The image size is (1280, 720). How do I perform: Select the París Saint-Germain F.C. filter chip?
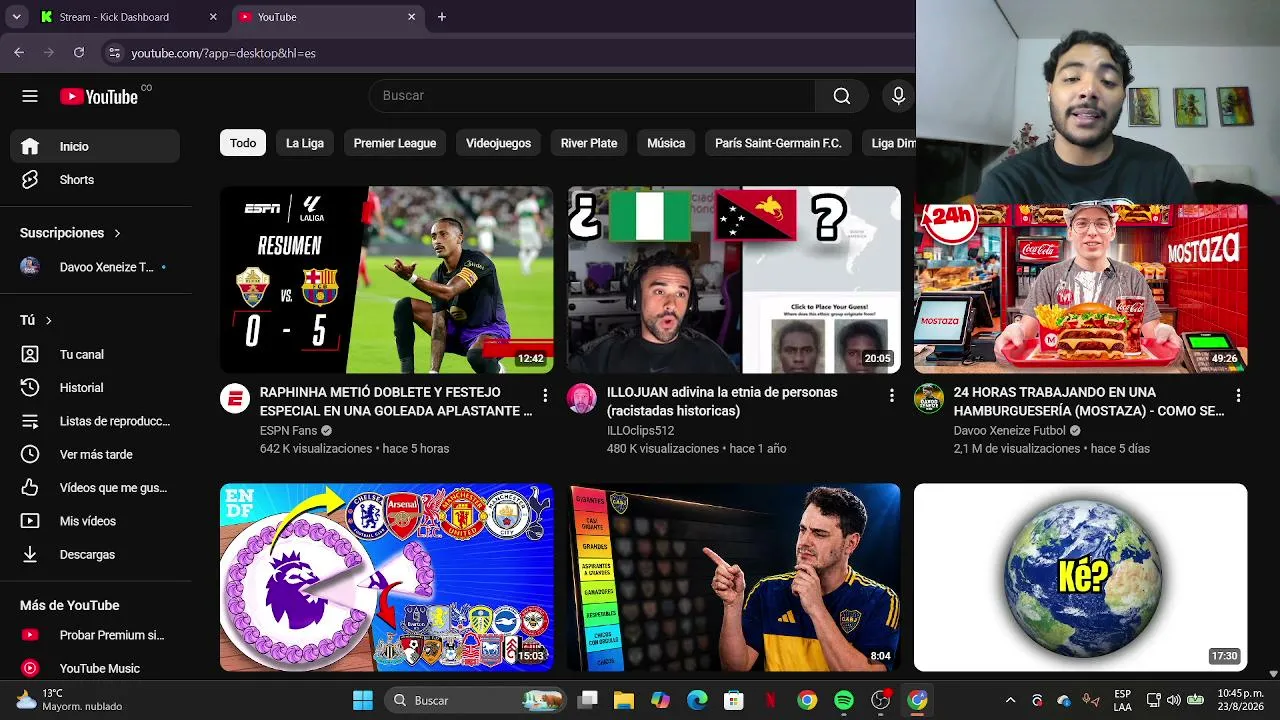pos(778,143)
